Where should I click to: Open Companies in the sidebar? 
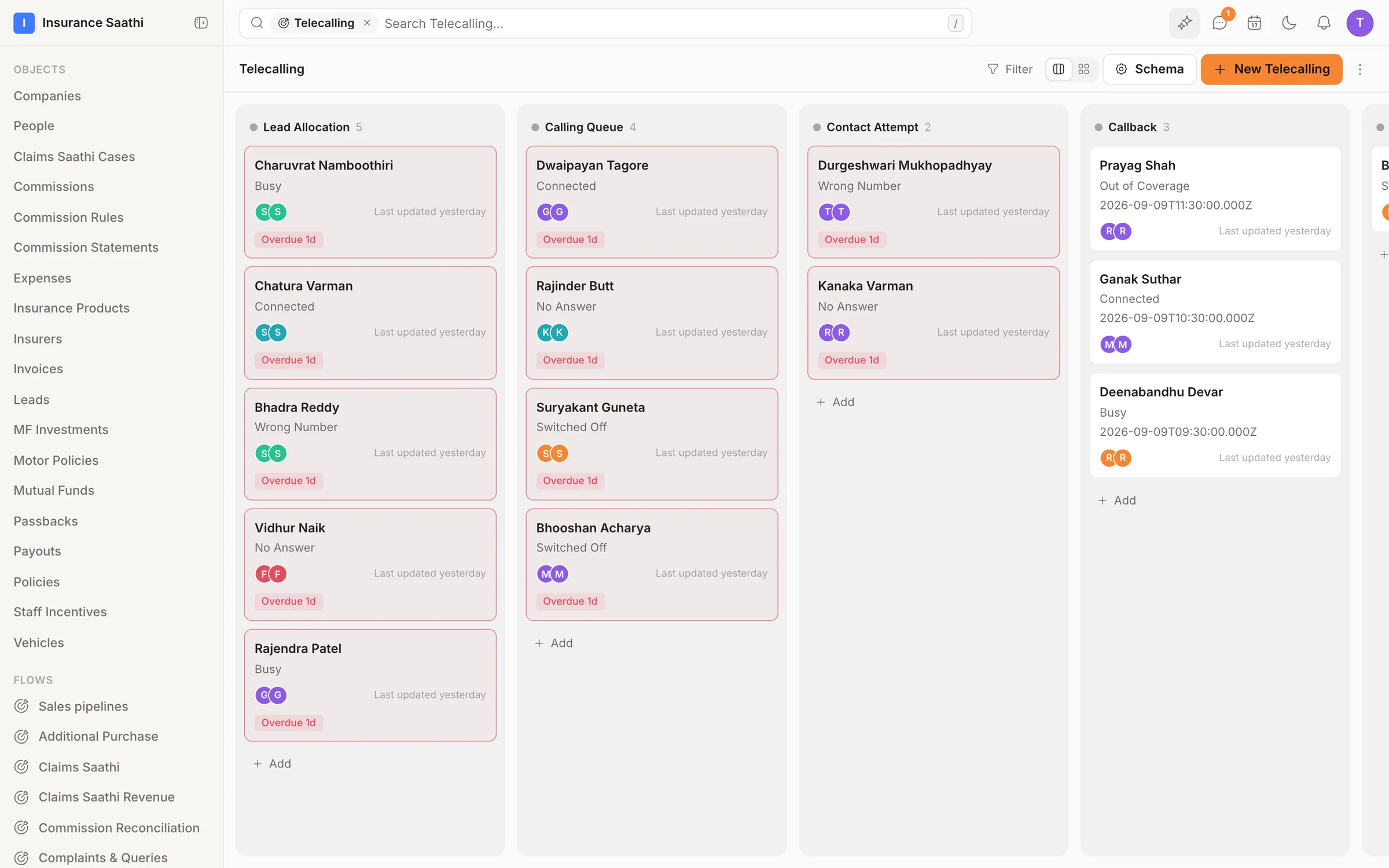[47, 95]
